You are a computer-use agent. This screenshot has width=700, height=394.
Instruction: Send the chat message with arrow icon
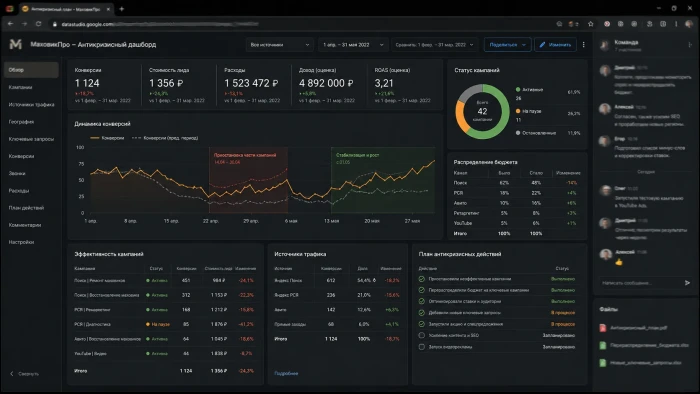[687, 282]
